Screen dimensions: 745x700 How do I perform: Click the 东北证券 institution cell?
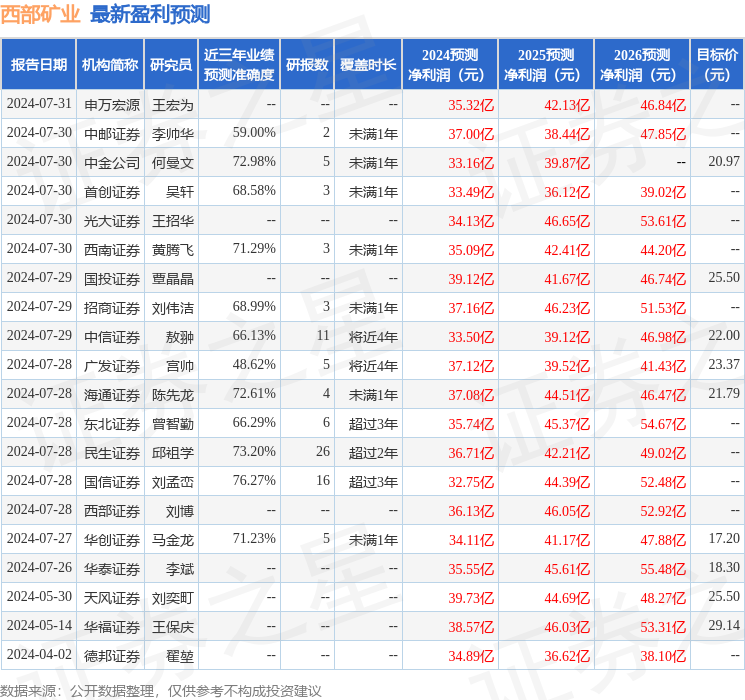[x=112, y=424]
